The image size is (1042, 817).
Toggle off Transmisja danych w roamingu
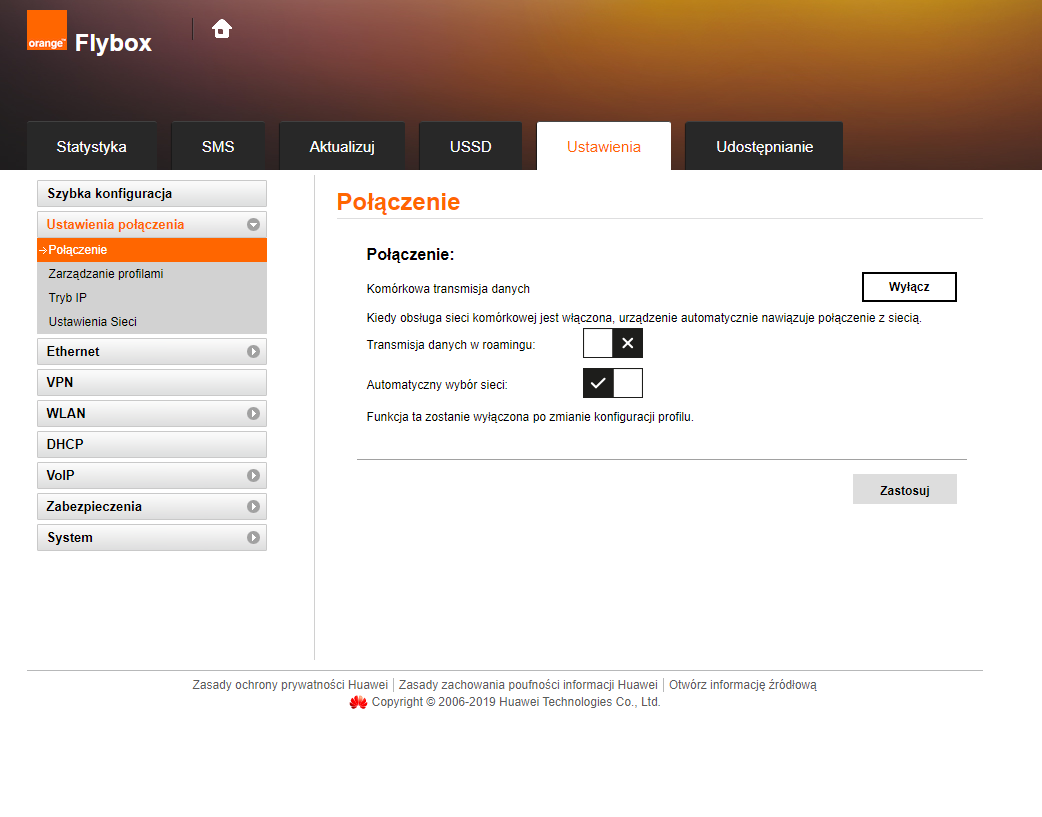coord(612,342)
